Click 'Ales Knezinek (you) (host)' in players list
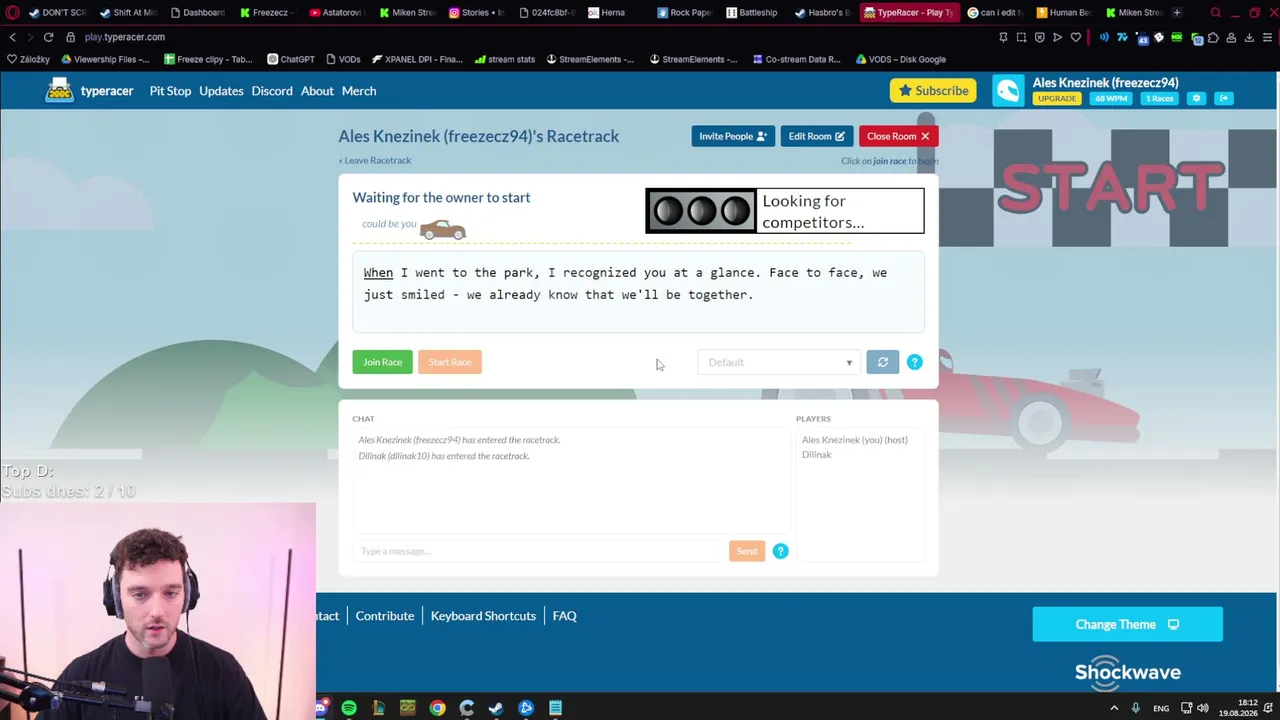Image resolution: width=1280 pixels, height=720 pixels. click(x=855, y=440)
